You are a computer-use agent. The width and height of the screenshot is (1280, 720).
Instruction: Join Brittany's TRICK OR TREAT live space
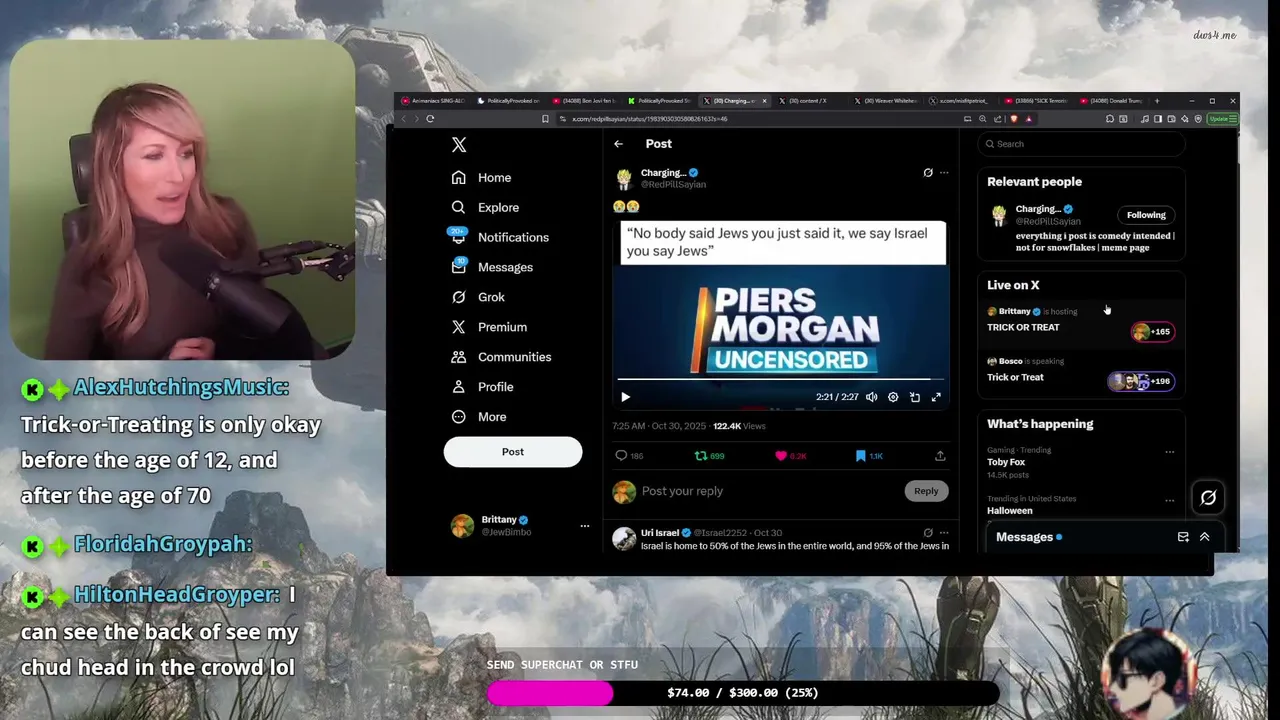(1023, 327)
